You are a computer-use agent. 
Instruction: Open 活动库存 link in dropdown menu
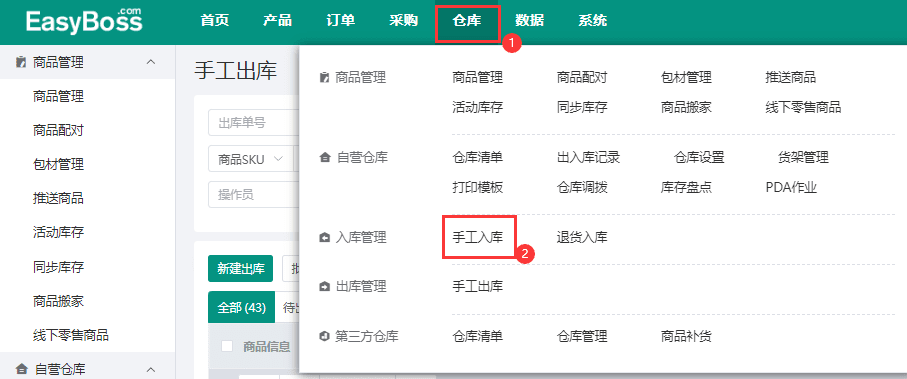[x=478, y=107]
